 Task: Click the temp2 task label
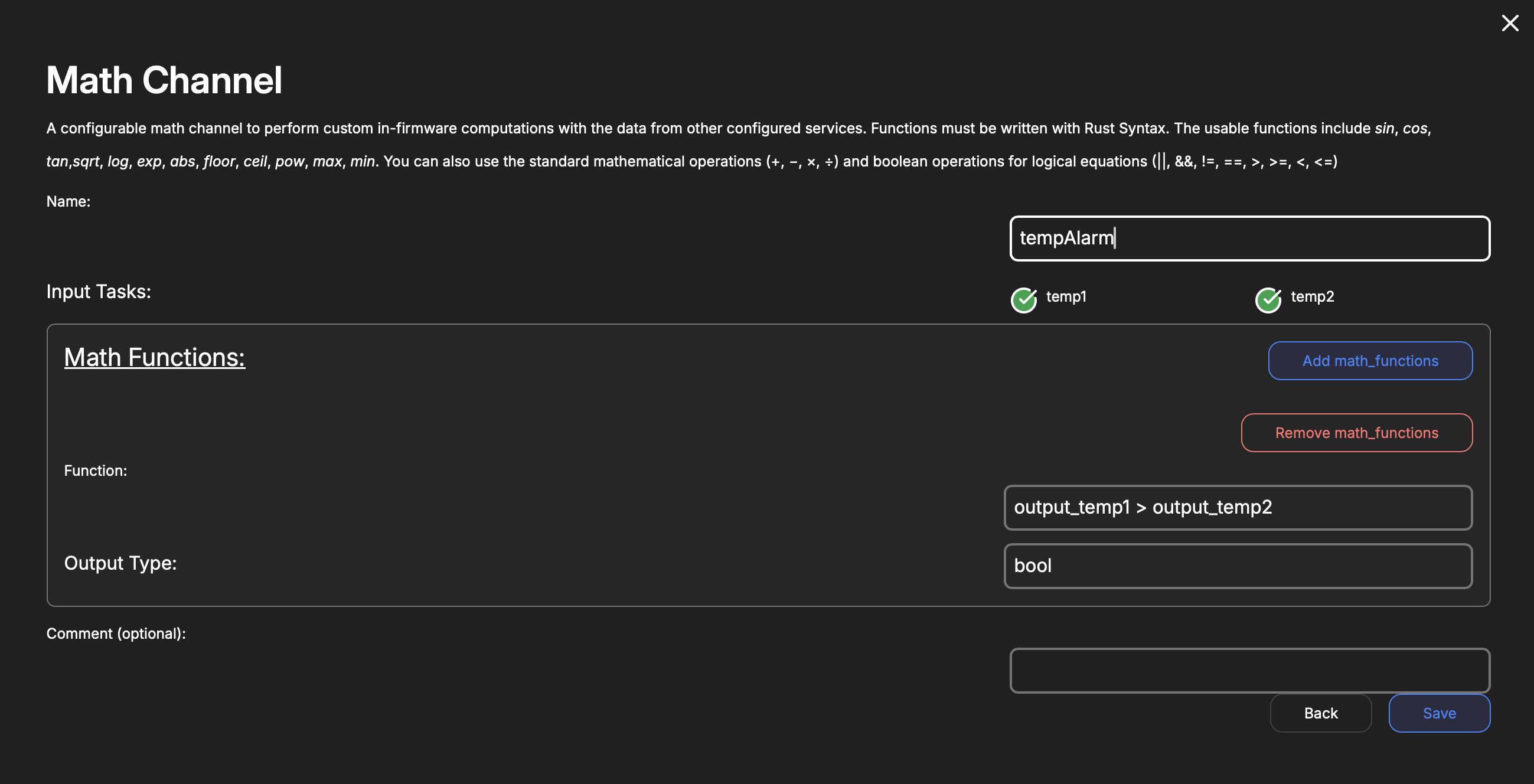click(x=1312, y=296)
